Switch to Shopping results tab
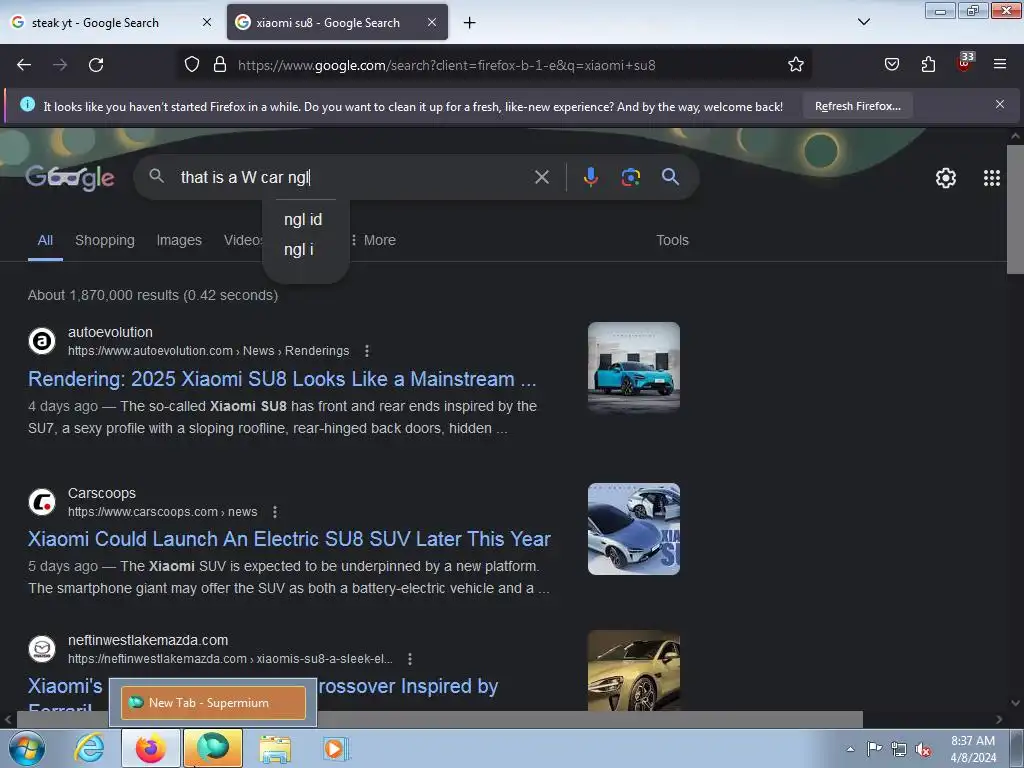This screenshot has height=768, width=1024. coord(104,240)
